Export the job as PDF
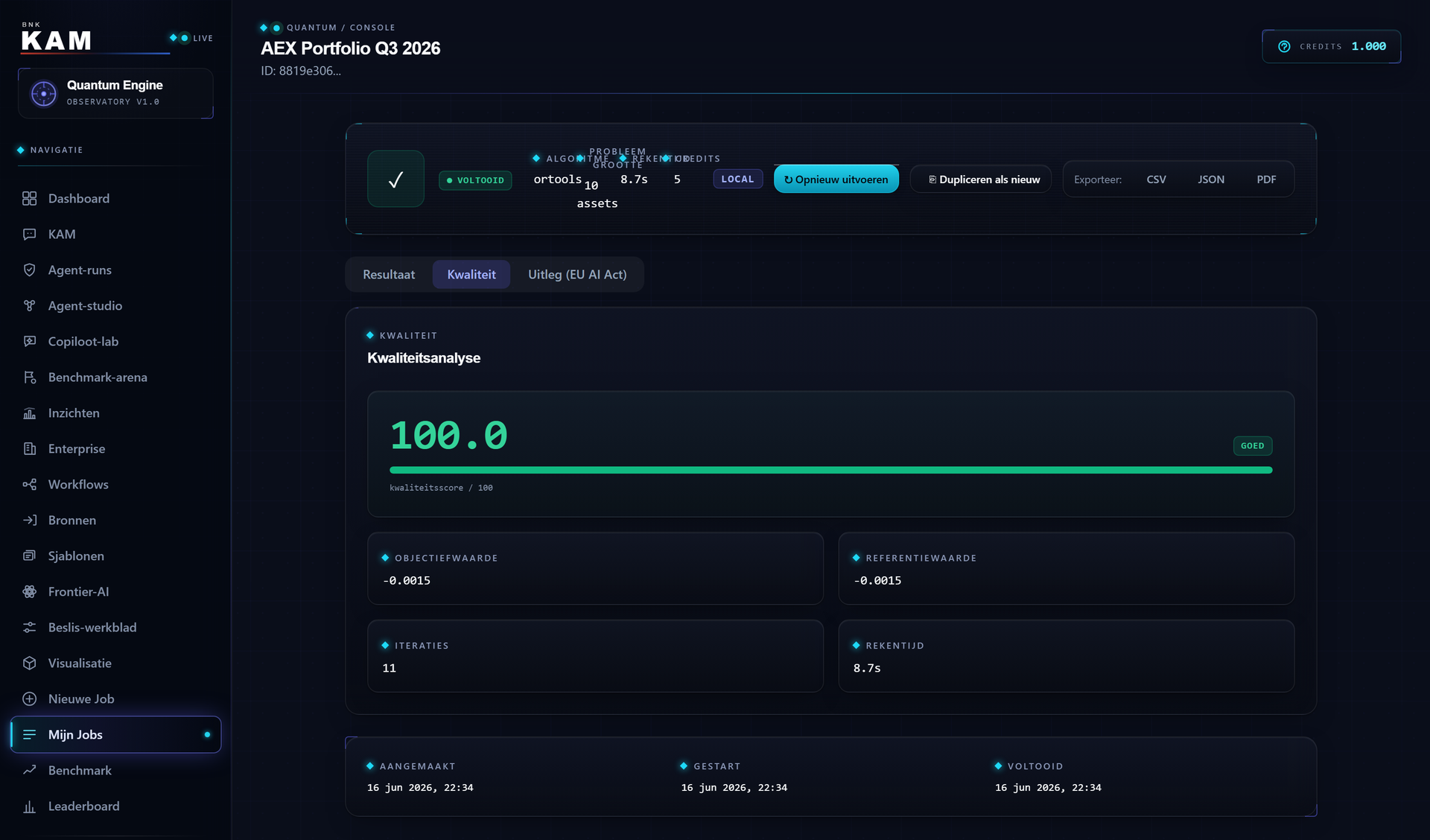1430x840 pixels. pyautogui.click(x=1266, y=179)
